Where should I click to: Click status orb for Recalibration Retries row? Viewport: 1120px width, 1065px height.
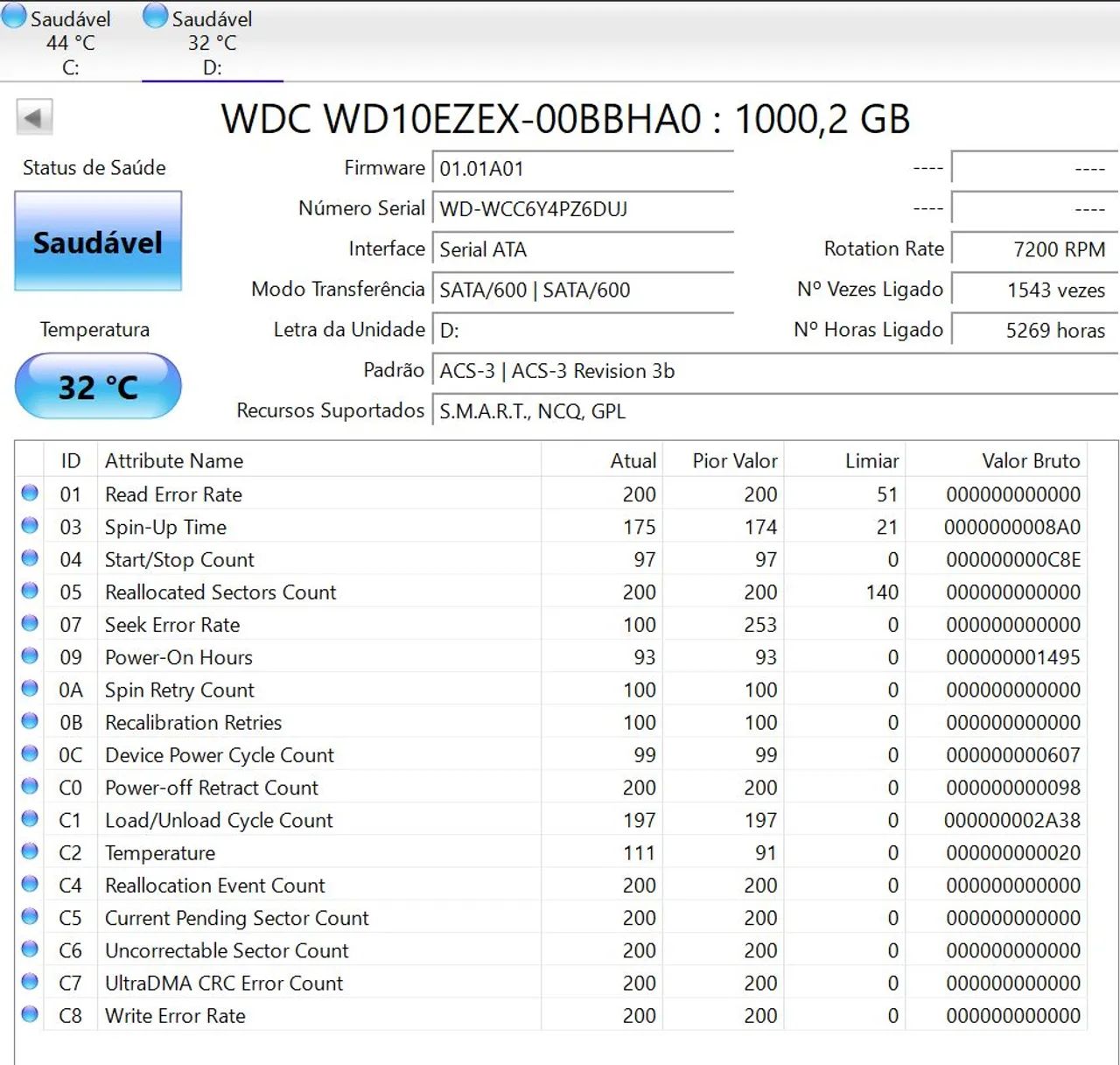pos(30,720)
